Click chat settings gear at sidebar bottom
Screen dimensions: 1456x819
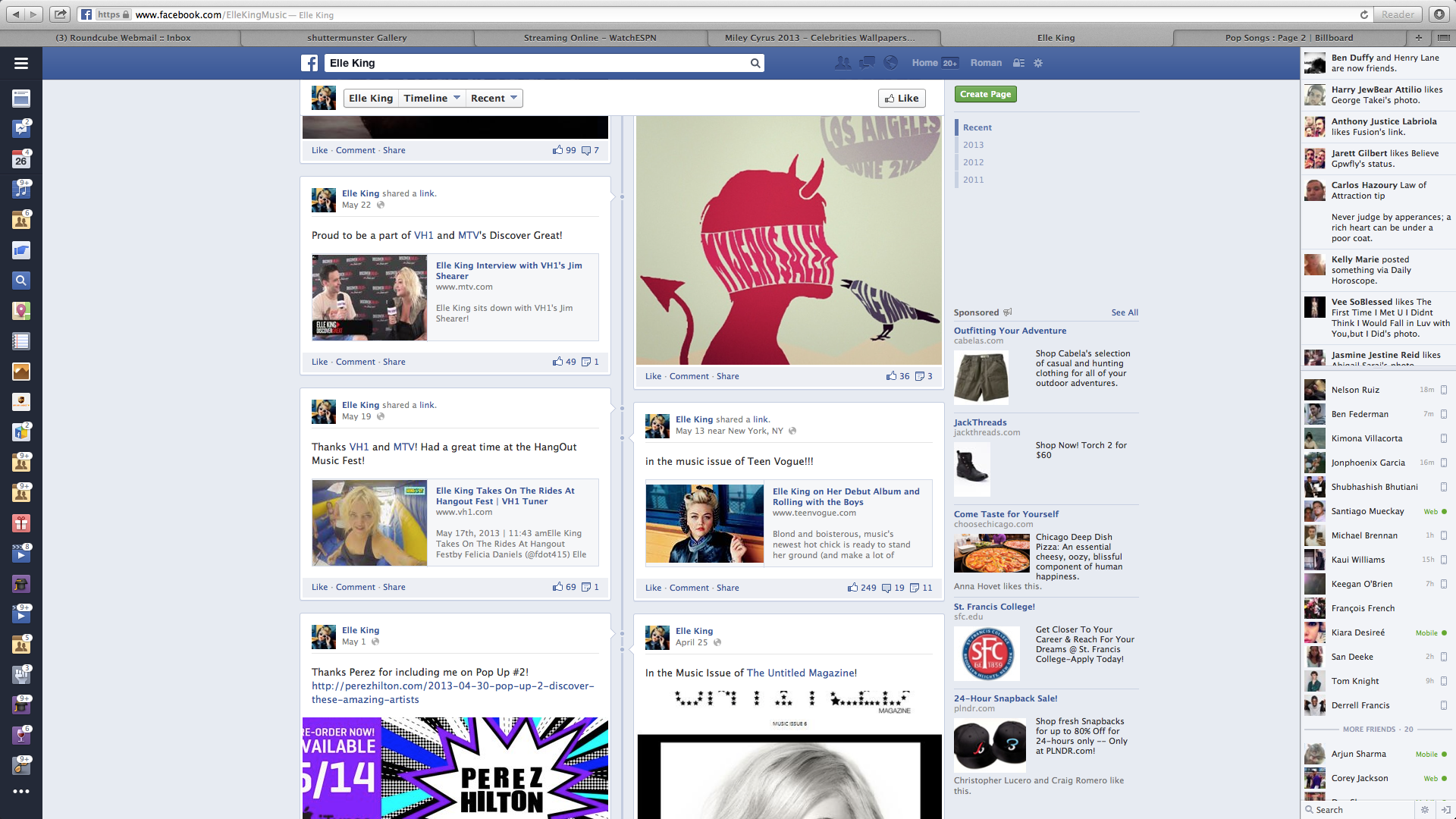[x=1425, y=810]
